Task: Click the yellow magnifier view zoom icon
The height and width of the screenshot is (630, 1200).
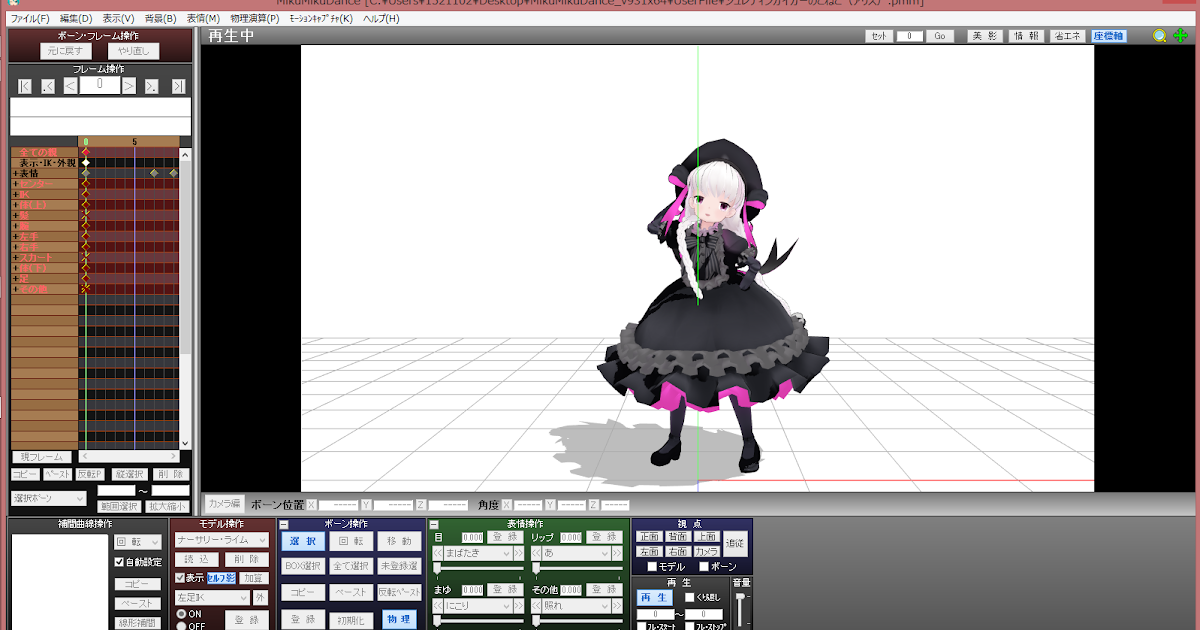Action: coord(1159,36)
